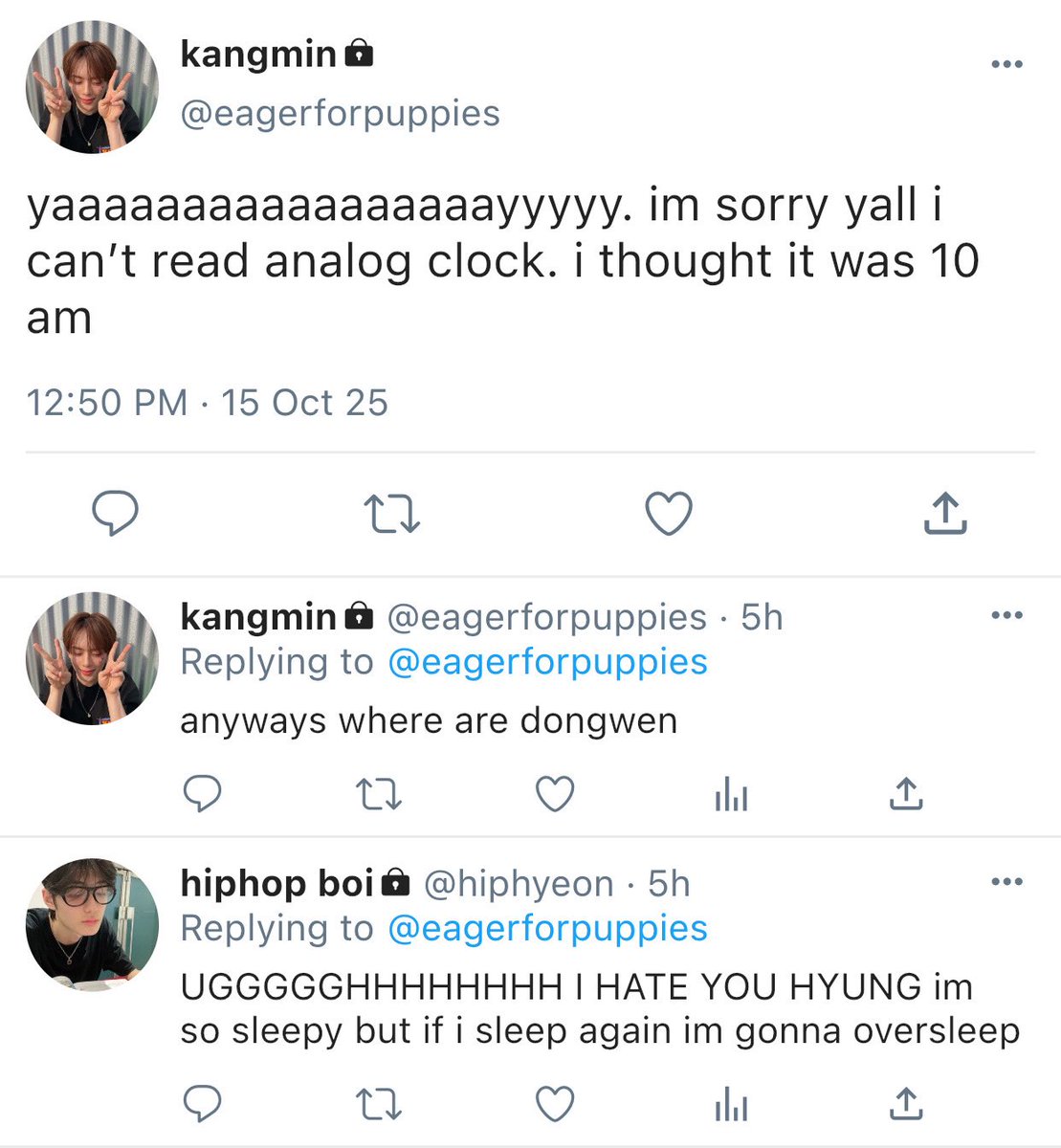The height and width of the screenshot is (1148, 1061).
Task: Reply to the main kangmin tweet
Action: click(116, 515)
